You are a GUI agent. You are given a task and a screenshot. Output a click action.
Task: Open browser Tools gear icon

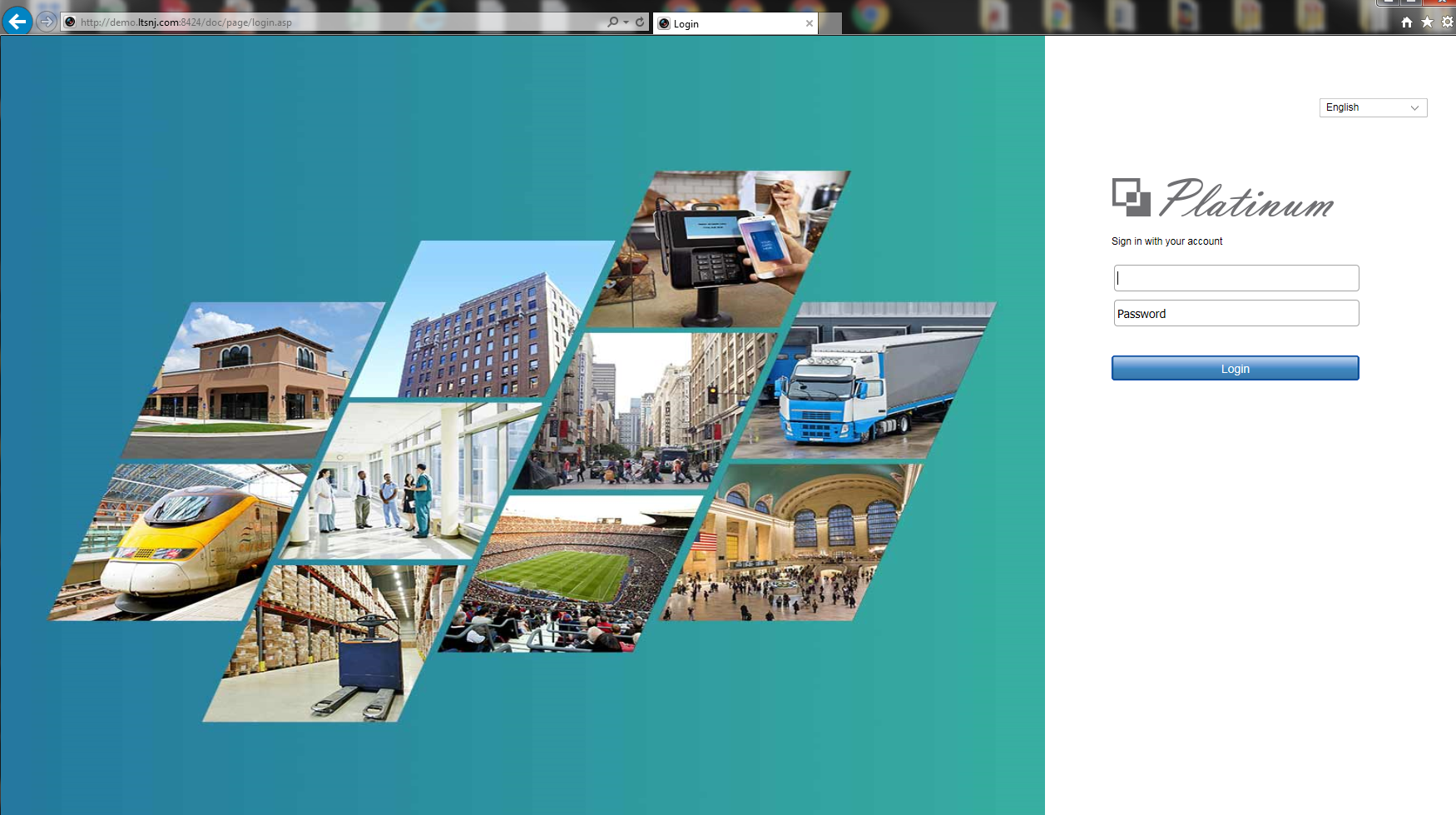1447,22
